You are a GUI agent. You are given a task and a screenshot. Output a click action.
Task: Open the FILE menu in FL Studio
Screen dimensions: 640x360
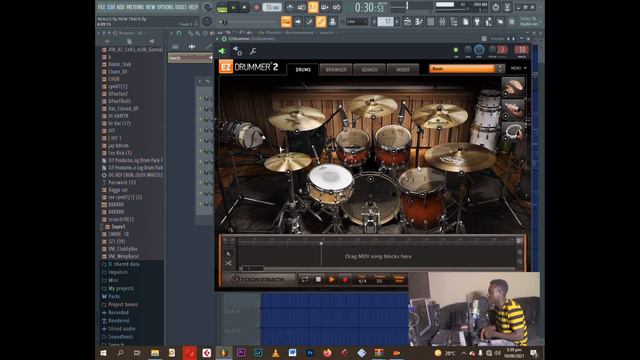coord(101,7)
